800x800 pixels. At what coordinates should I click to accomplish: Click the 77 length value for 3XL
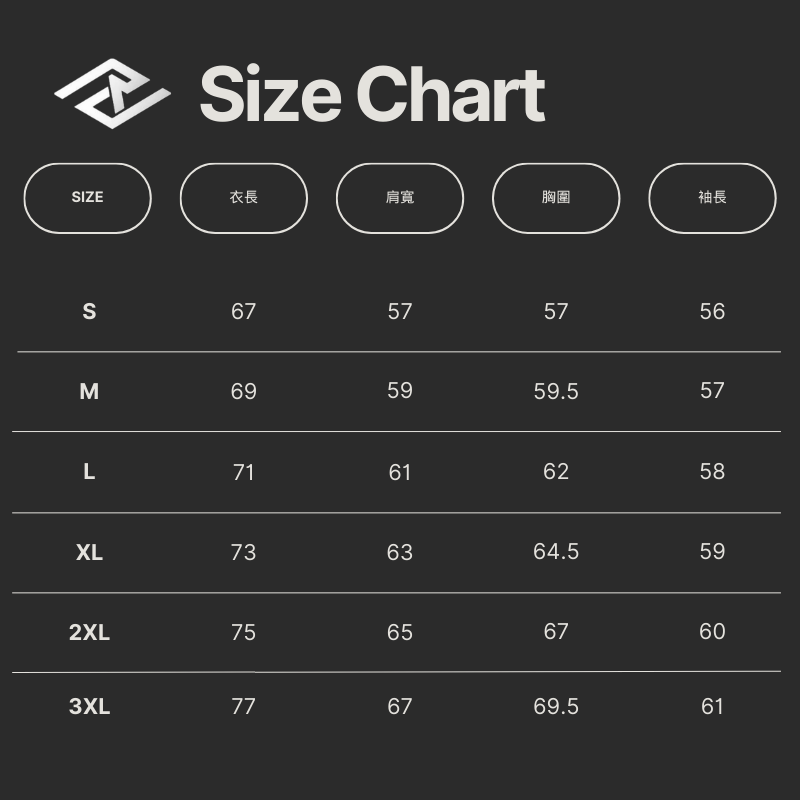244,706
